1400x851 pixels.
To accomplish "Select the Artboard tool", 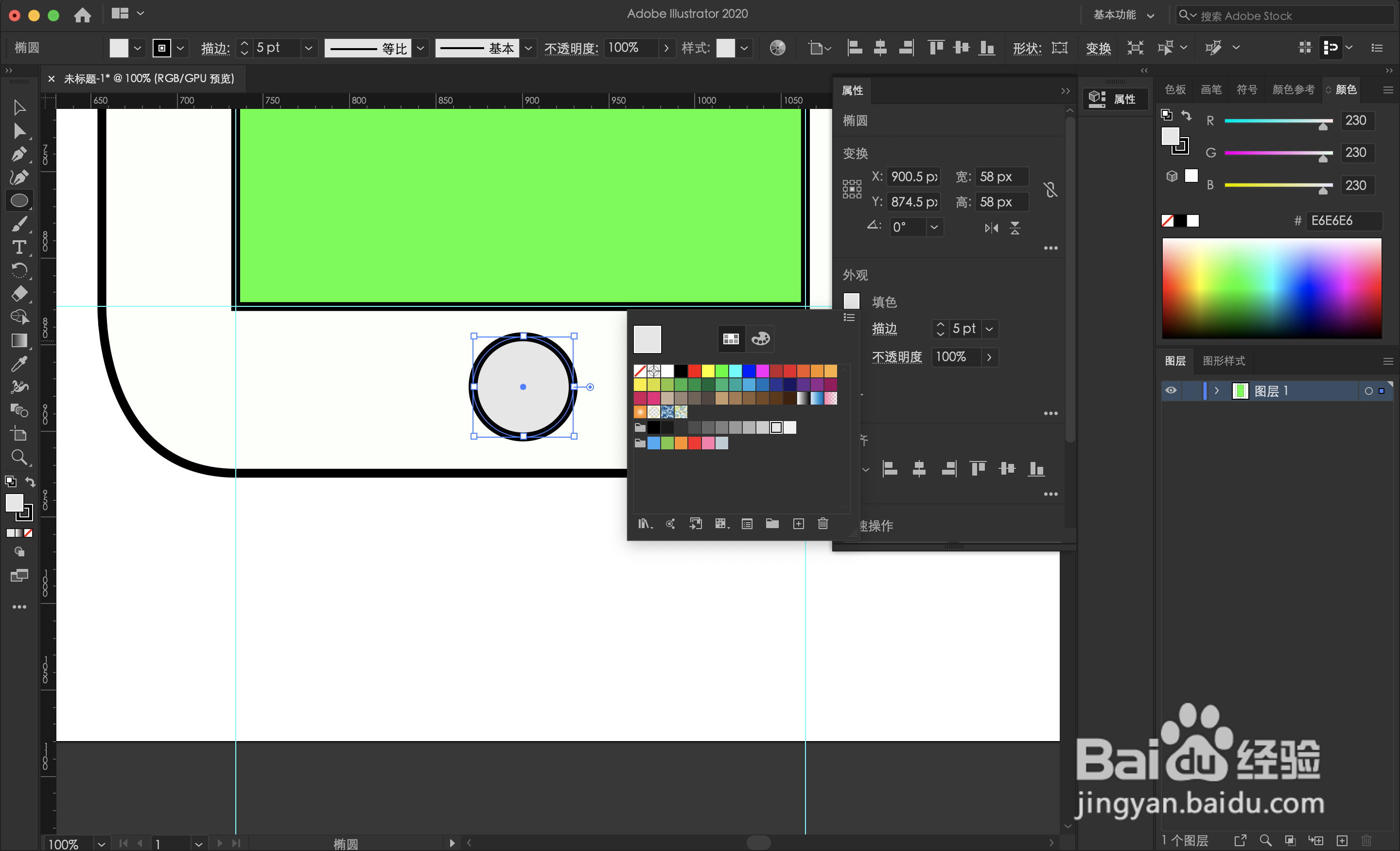I will tap(19, 434).
